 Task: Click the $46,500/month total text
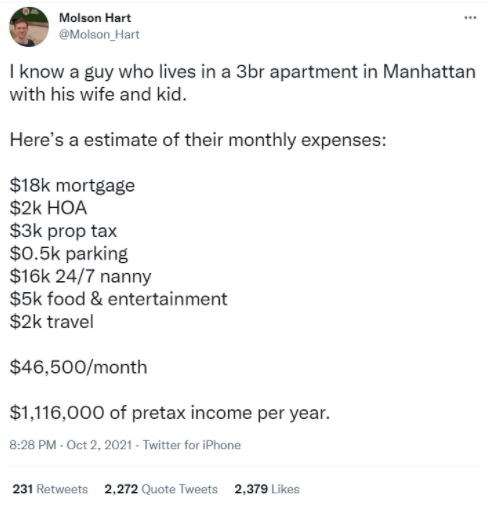pyautogui.click(x=78, y=367)
